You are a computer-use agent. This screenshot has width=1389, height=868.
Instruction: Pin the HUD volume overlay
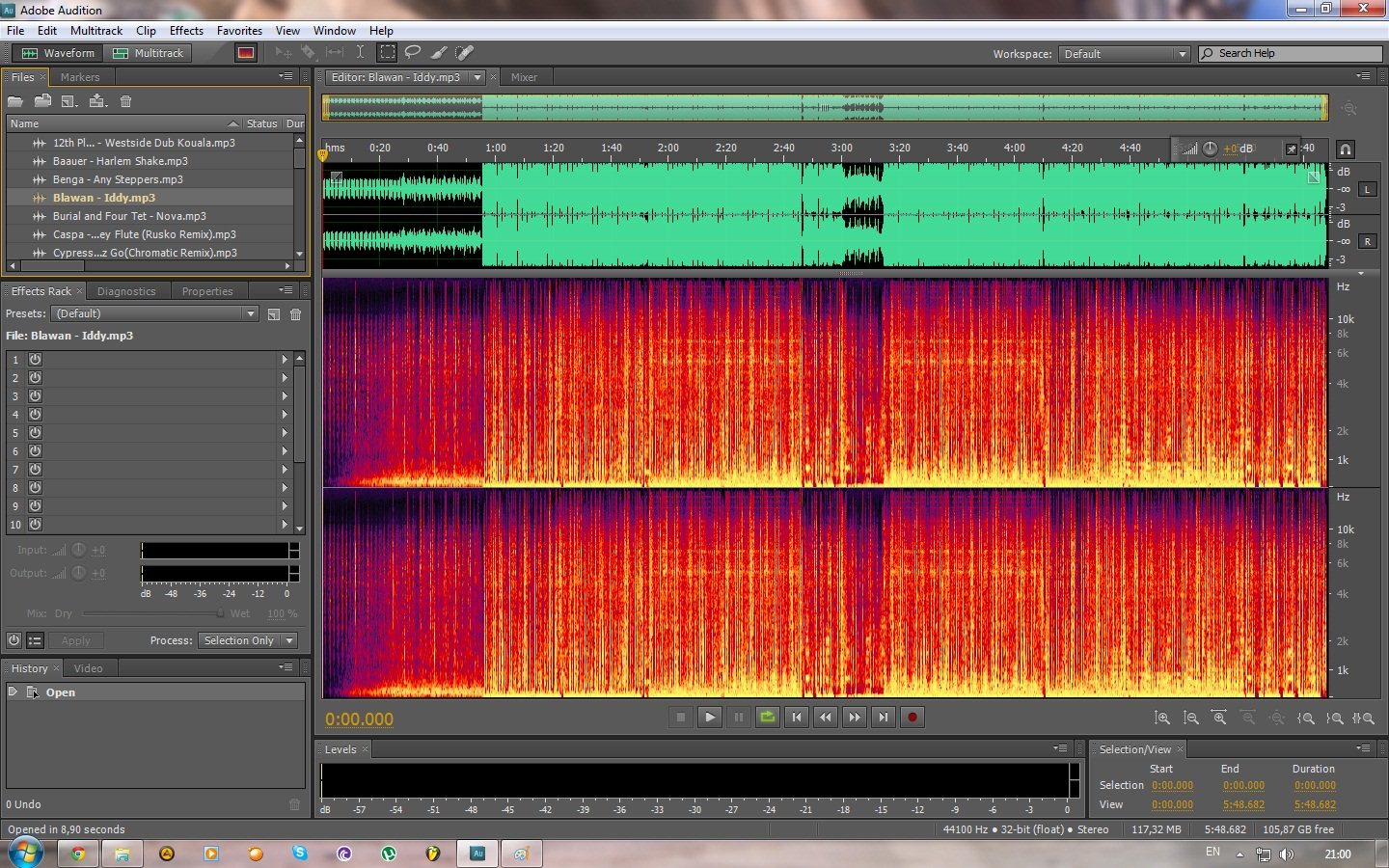1292,149
